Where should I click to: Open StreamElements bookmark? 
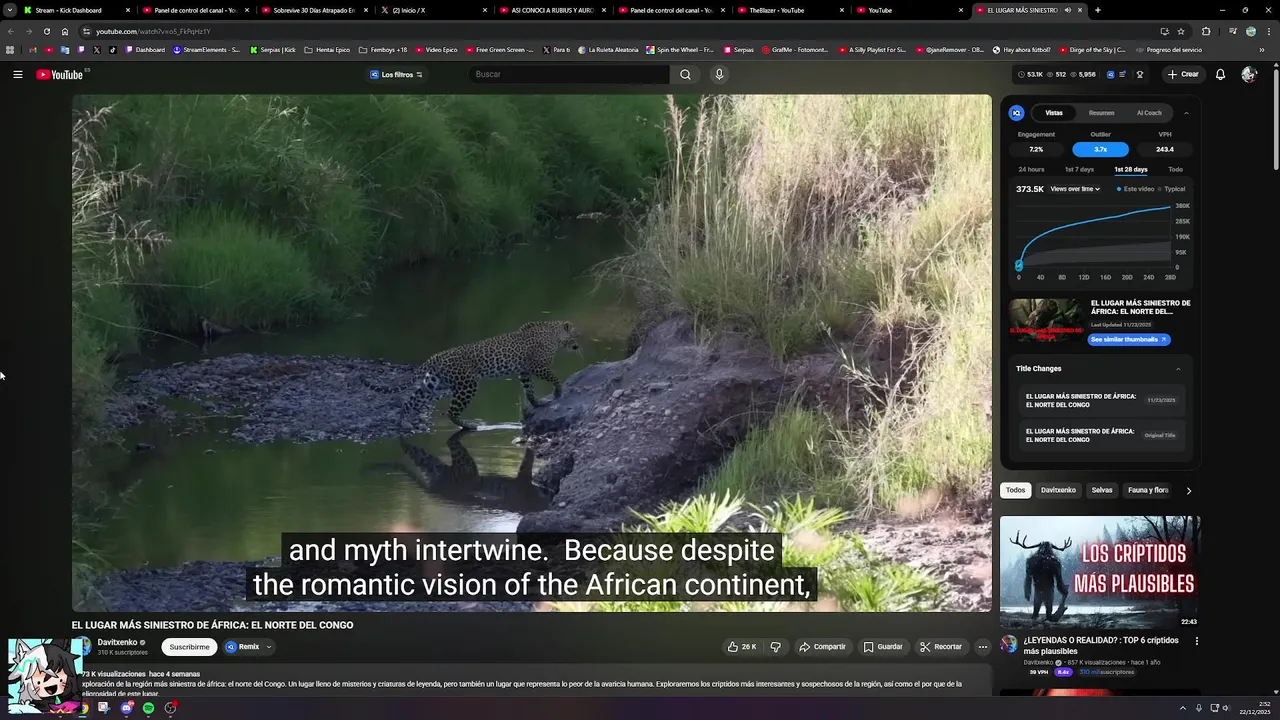[206, 49]
